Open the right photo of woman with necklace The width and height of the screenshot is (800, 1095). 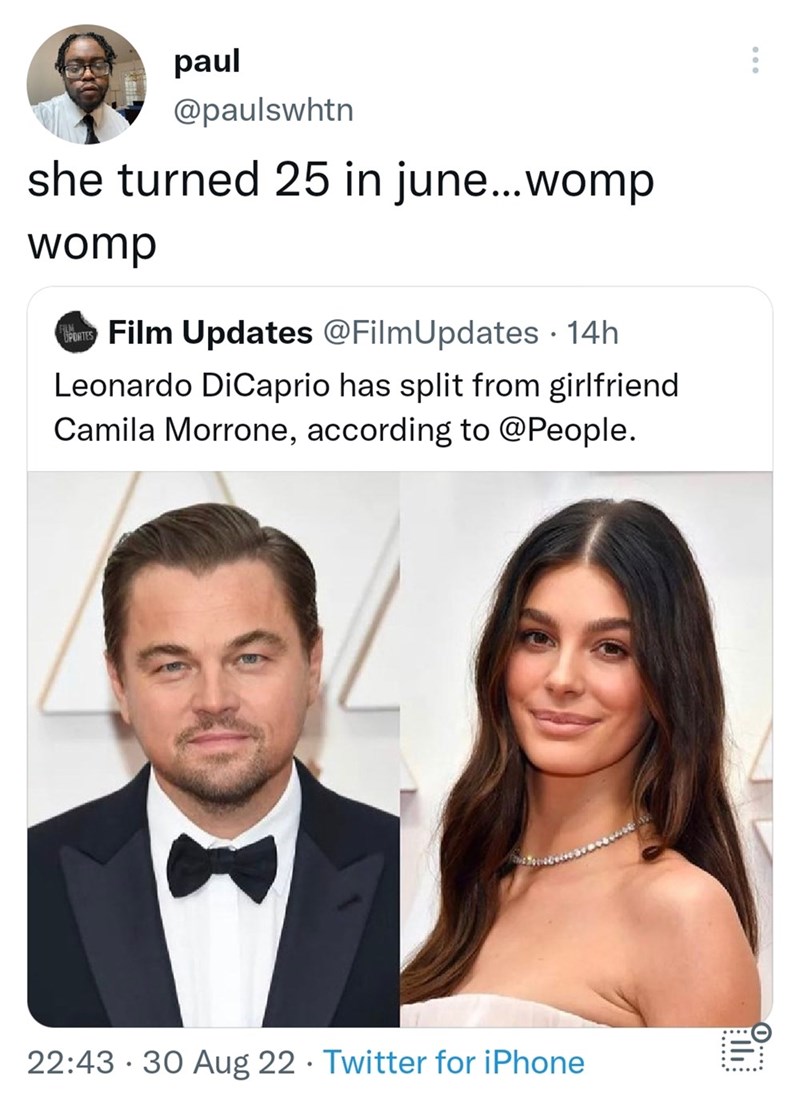pyautogui.click(x=586, y=748)
